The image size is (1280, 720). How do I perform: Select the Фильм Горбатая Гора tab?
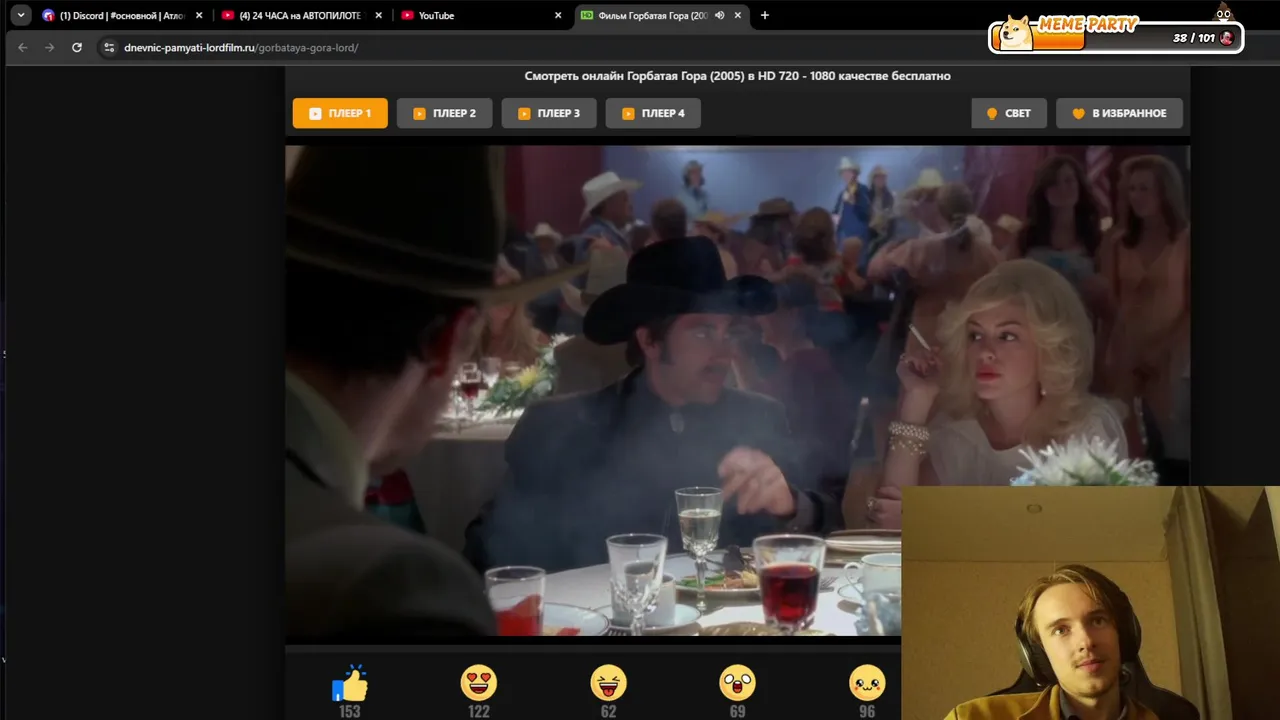tap(660, 15)
